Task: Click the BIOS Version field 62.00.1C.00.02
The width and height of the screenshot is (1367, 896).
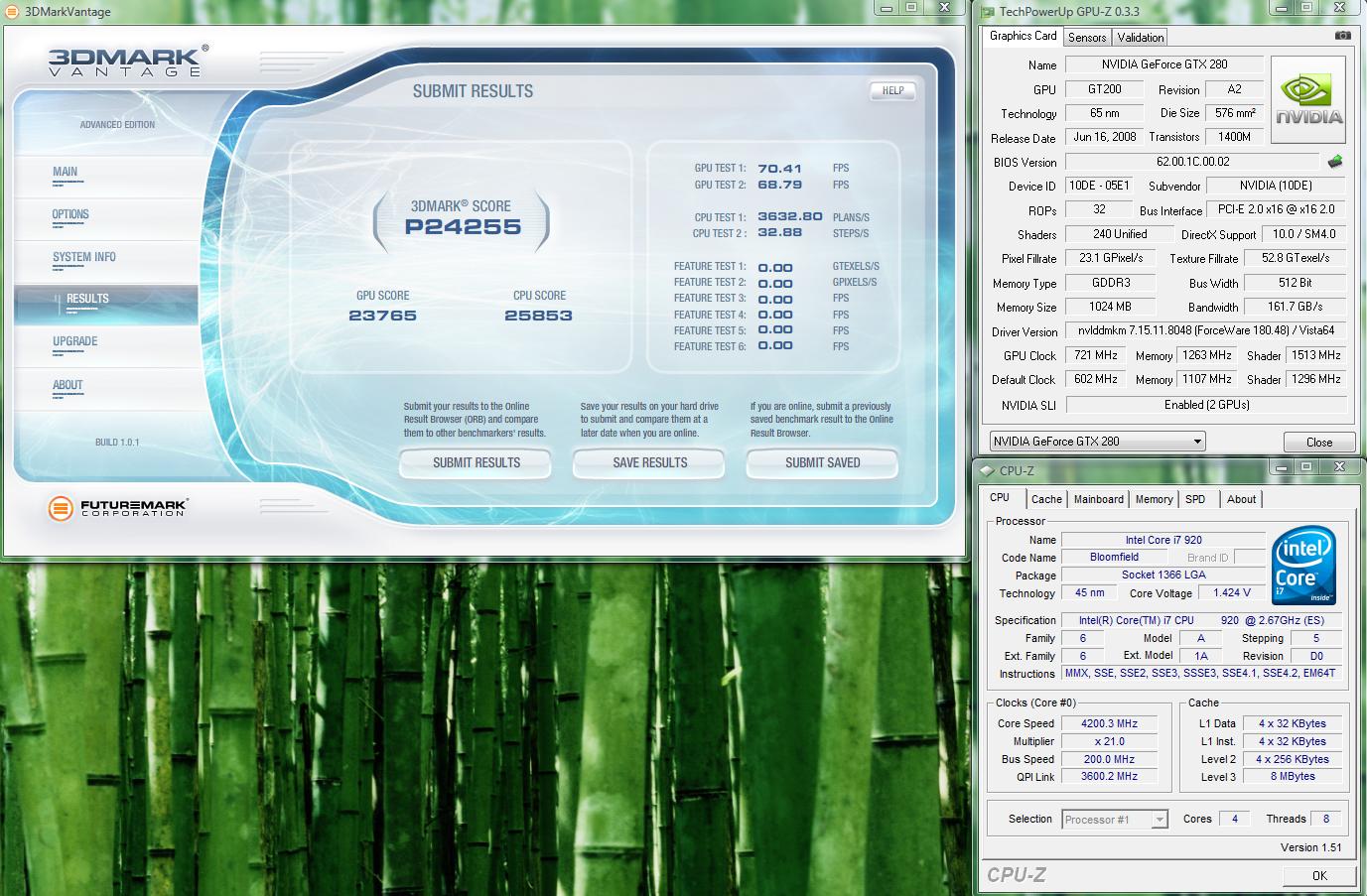Action: (x=1192, y=162)
